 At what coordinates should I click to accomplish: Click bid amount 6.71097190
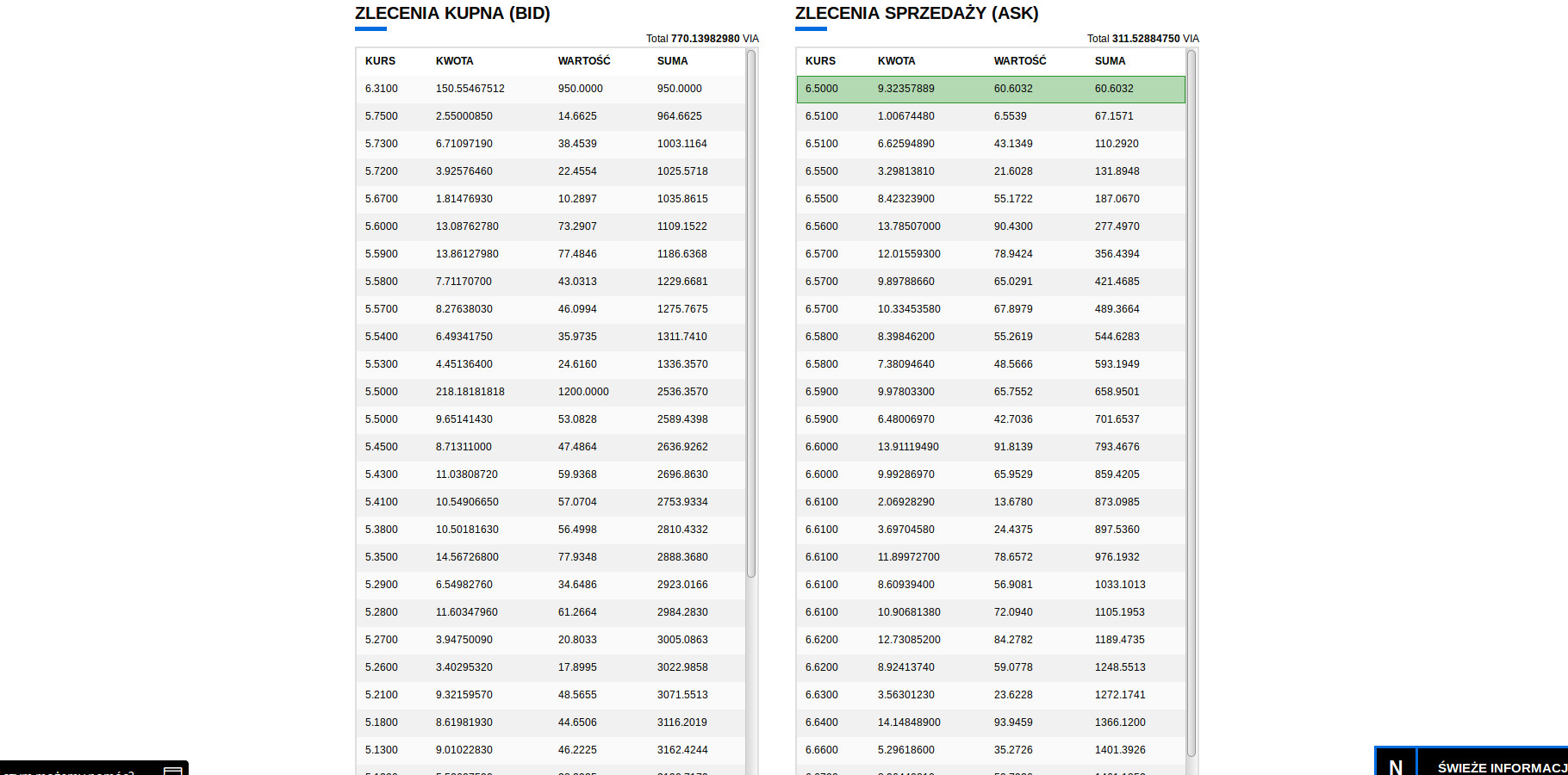(x=464, y=144)
